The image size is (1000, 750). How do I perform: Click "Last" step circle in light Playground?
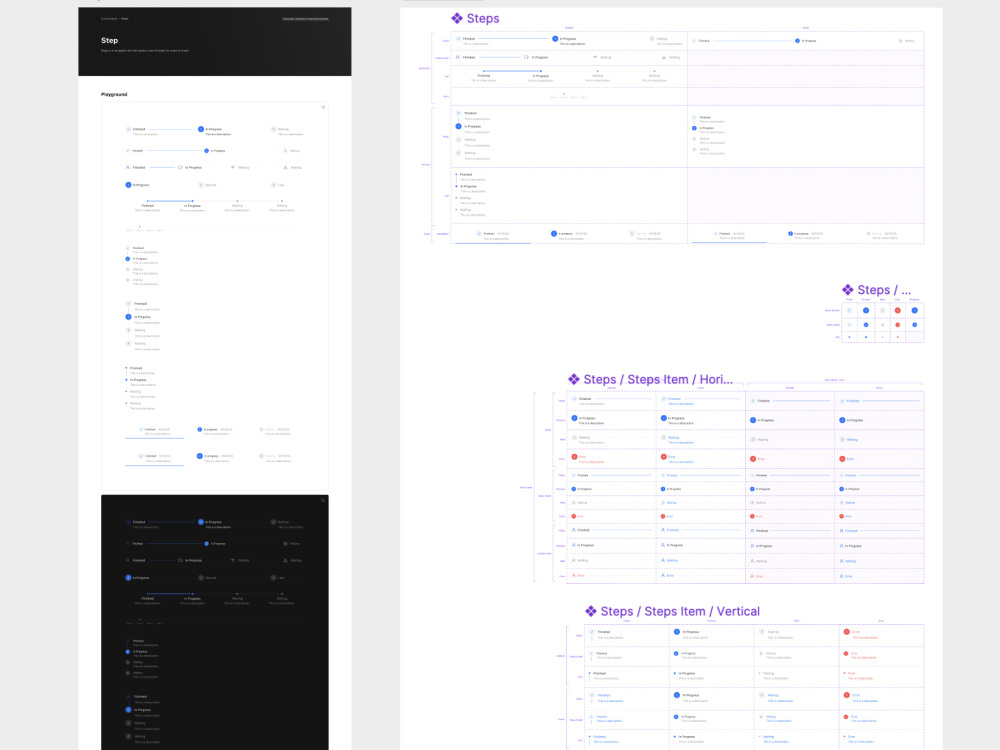point(273,185)
